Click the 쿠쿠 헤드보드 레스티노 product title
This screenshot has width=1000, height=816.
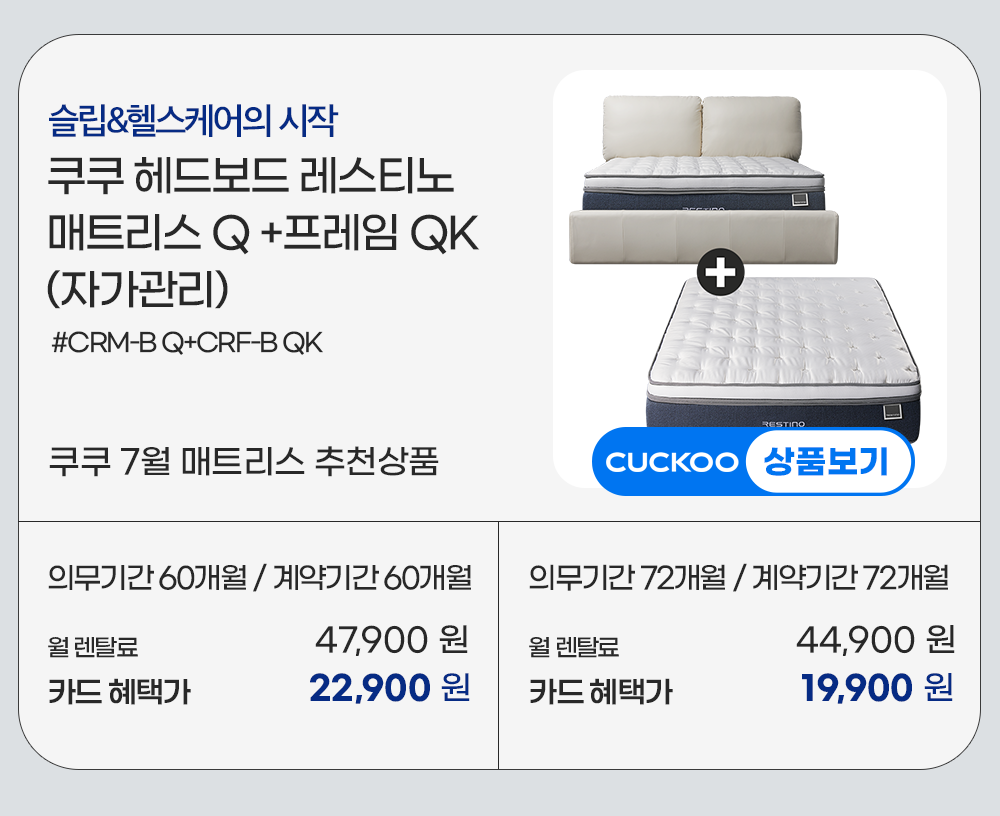click(x=251, y=182)
